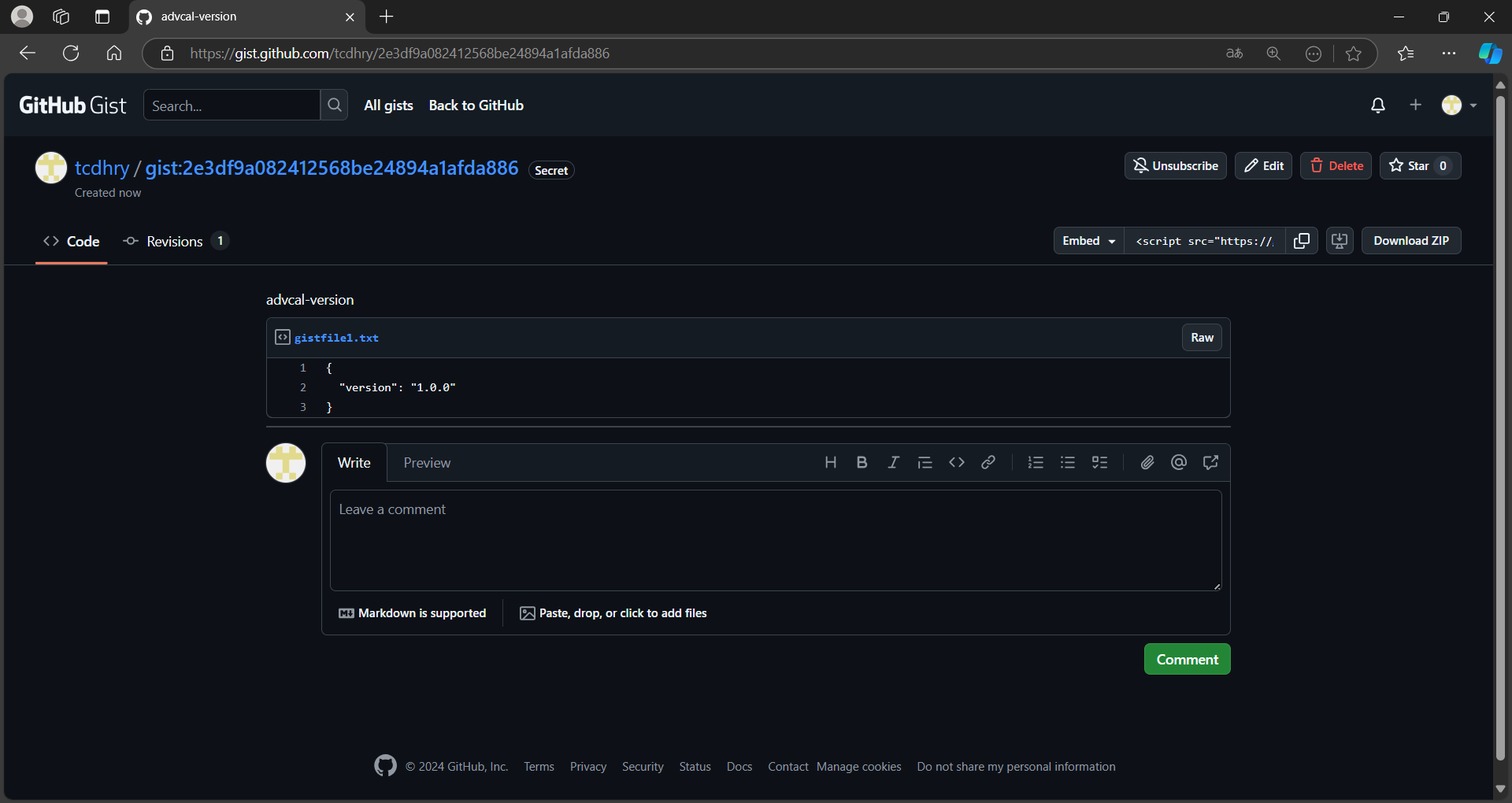The image size is (1512, 803).
Task: Click the Leave a comment text area
Action: [776, 541]
